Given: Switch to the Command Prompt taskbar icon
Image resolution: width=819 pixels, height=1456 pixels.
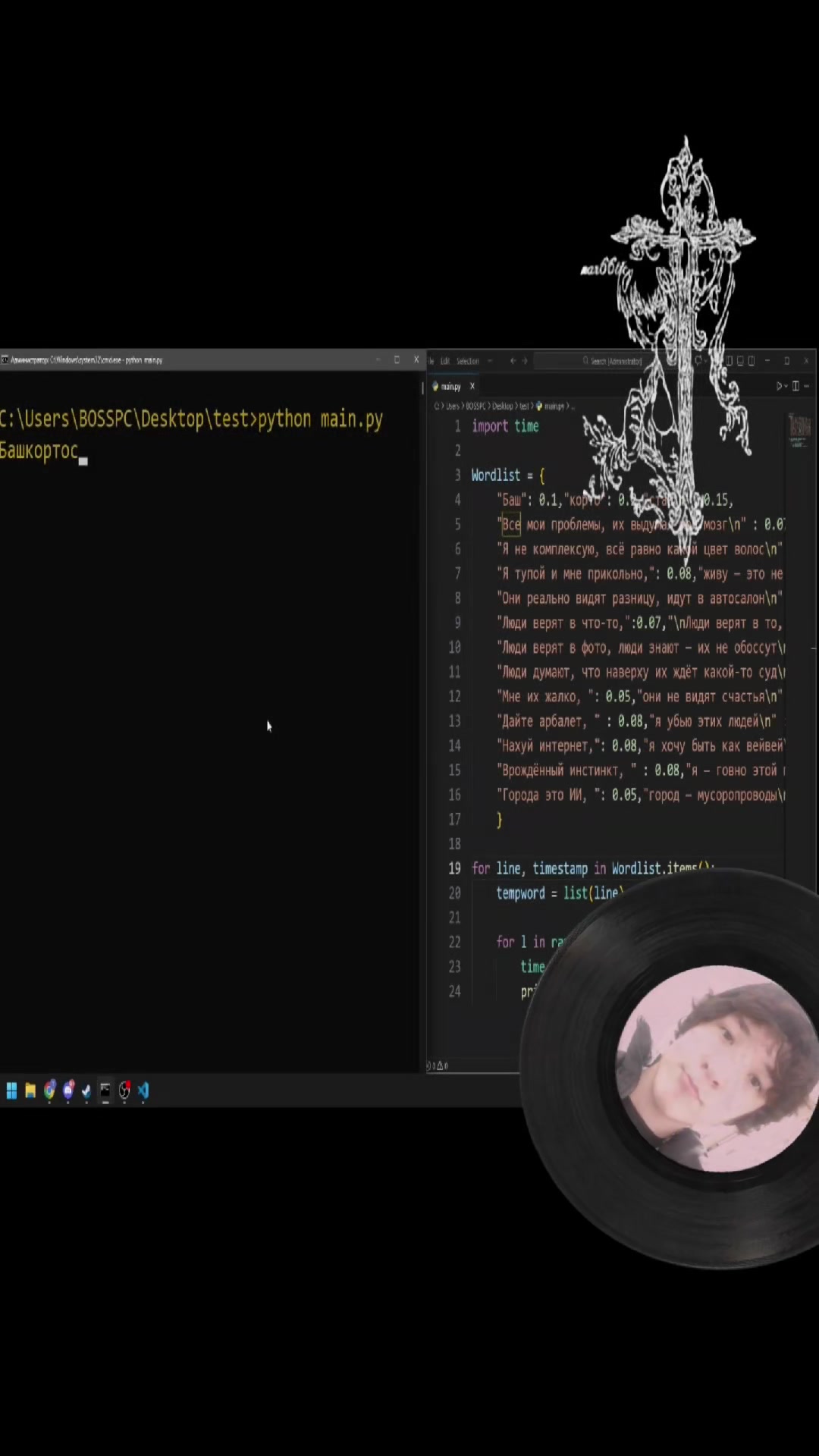Looking at the screenshot, I should point(105,1090).
